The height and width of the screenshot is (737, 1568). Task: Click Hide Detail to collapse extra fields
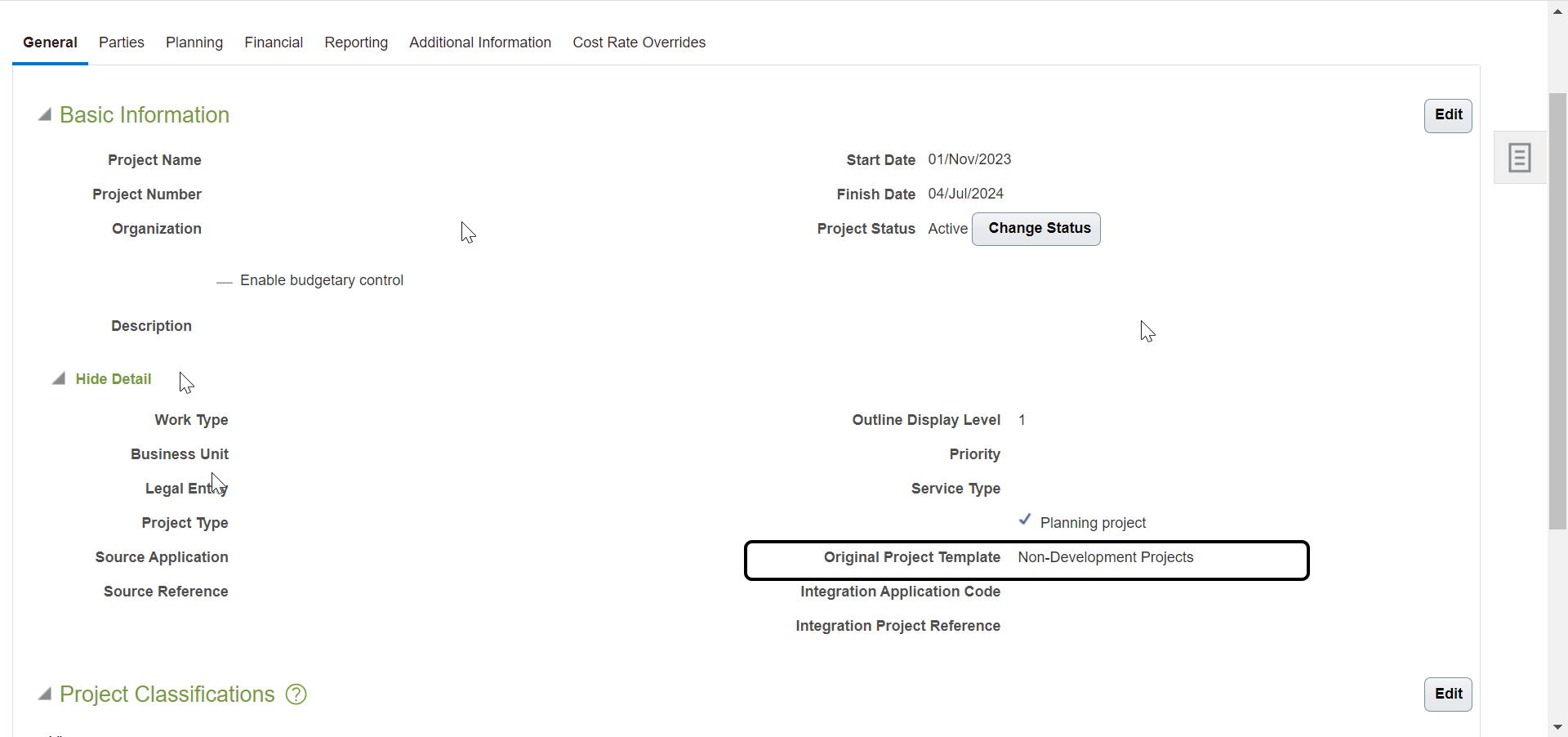[x=112, y=379]
